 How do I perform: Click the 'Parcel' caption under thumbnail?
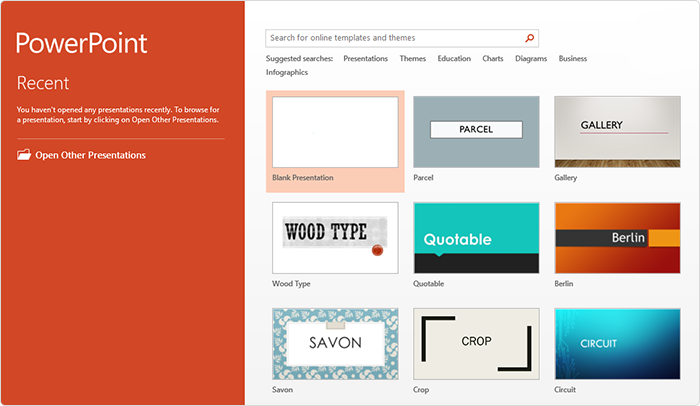[x=423, y=178]
